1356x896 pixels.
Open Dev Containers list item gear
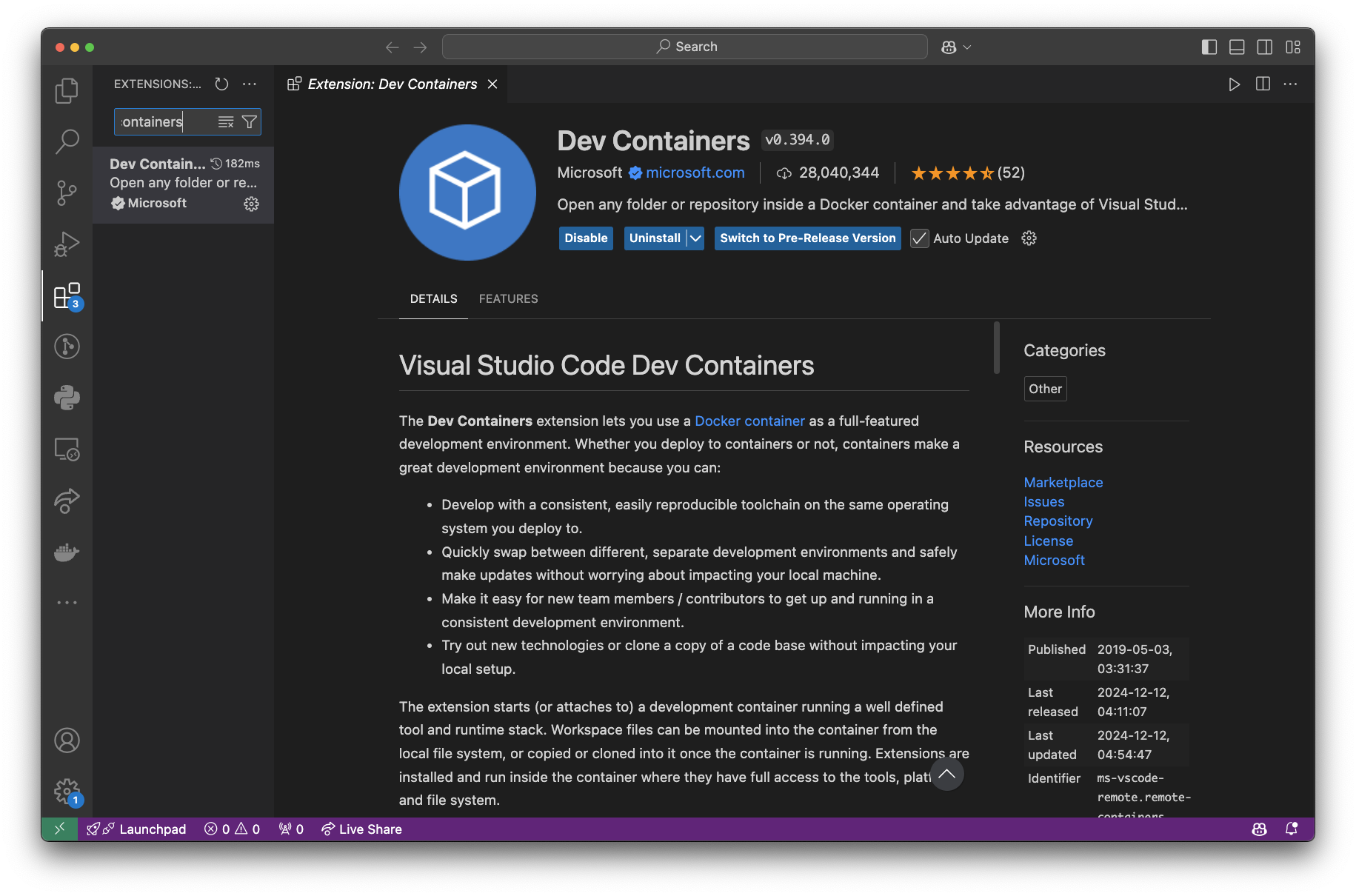click(252, 204)
